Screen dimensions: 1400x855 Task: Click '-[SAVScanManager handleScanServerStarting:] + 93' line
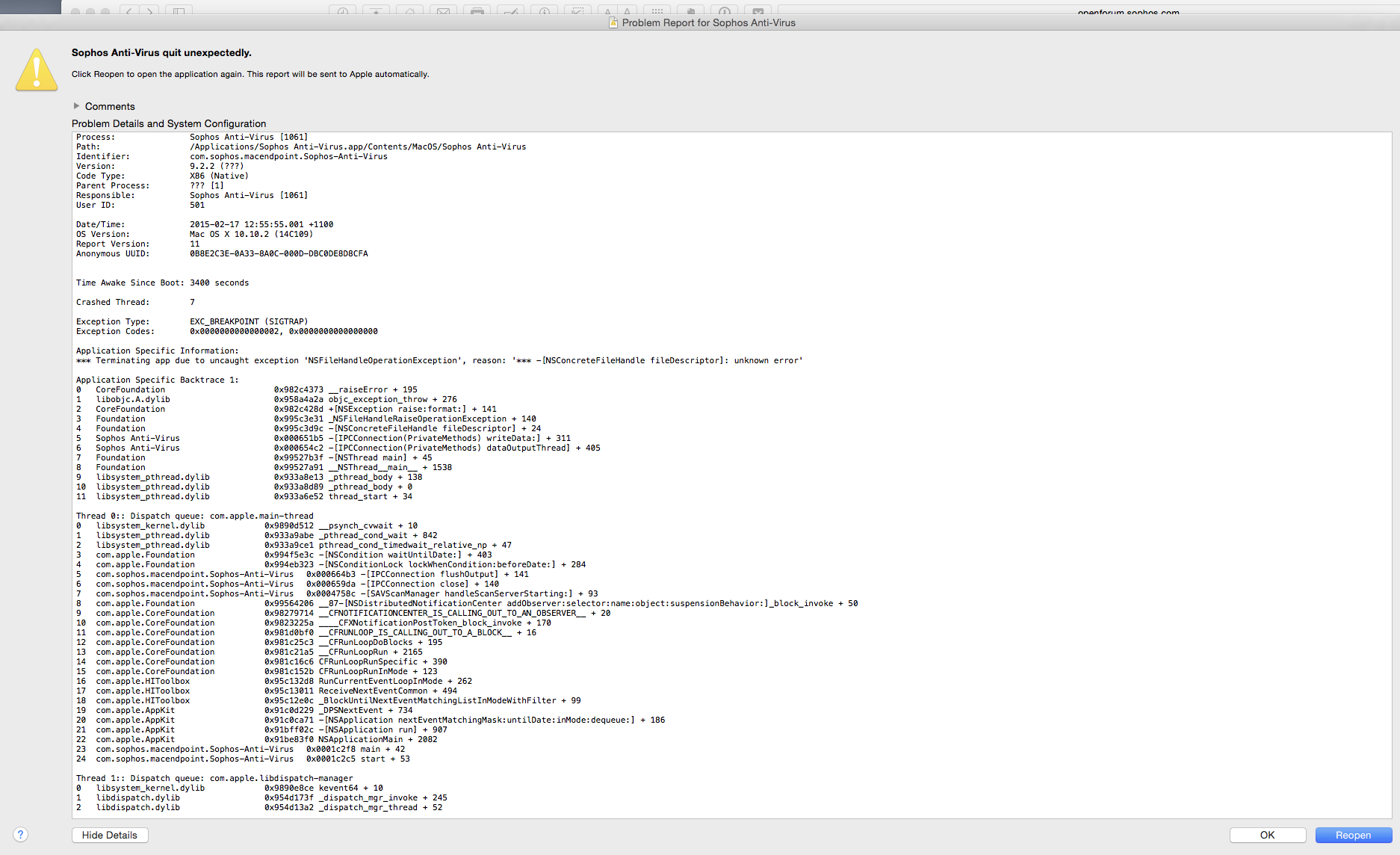[x=337, y=593]
